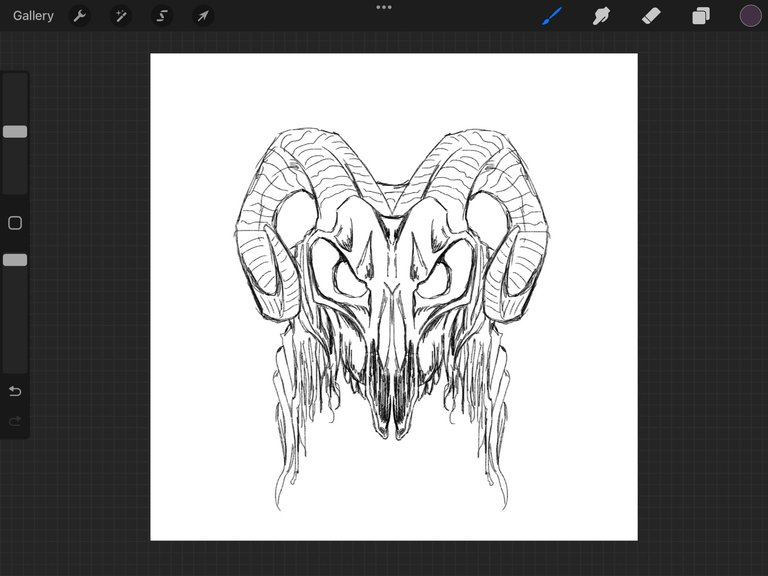Tap the Modify square button in the sidebar
The width and height of the screenshot is (768, 576).
click(15, 223)
